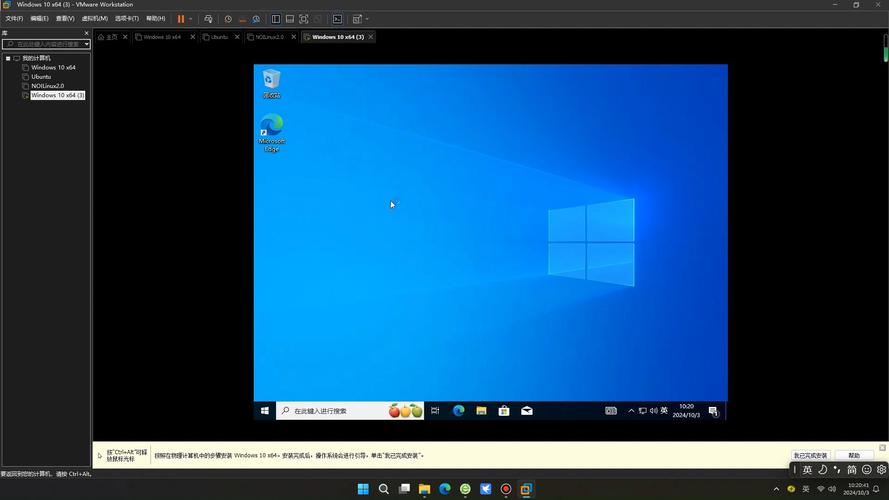The image size is (889, 500).
Task: Open the 虚拟机(M) menu
Action: point(95,19)
